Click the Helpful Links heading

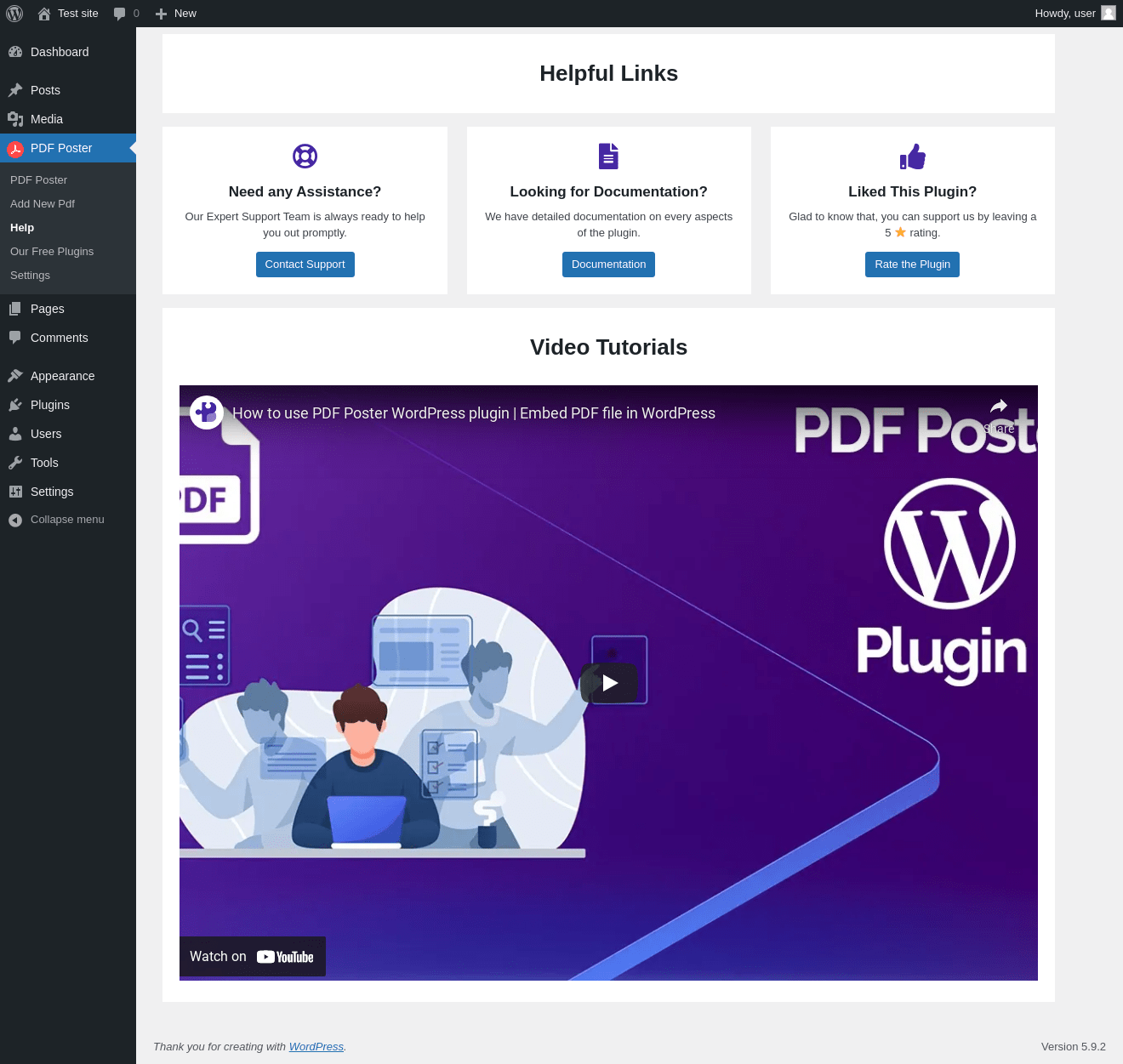(609, 74)
